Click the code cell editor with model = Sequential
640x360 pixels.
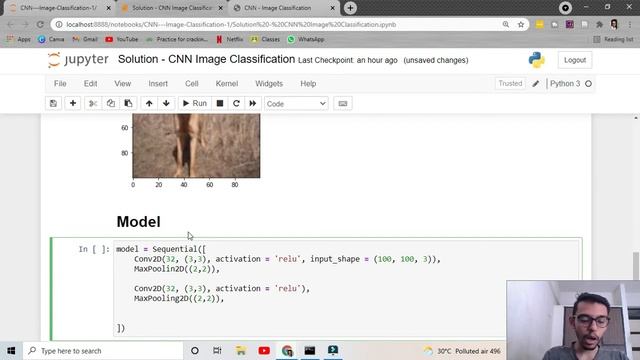(x=346, y=288)
